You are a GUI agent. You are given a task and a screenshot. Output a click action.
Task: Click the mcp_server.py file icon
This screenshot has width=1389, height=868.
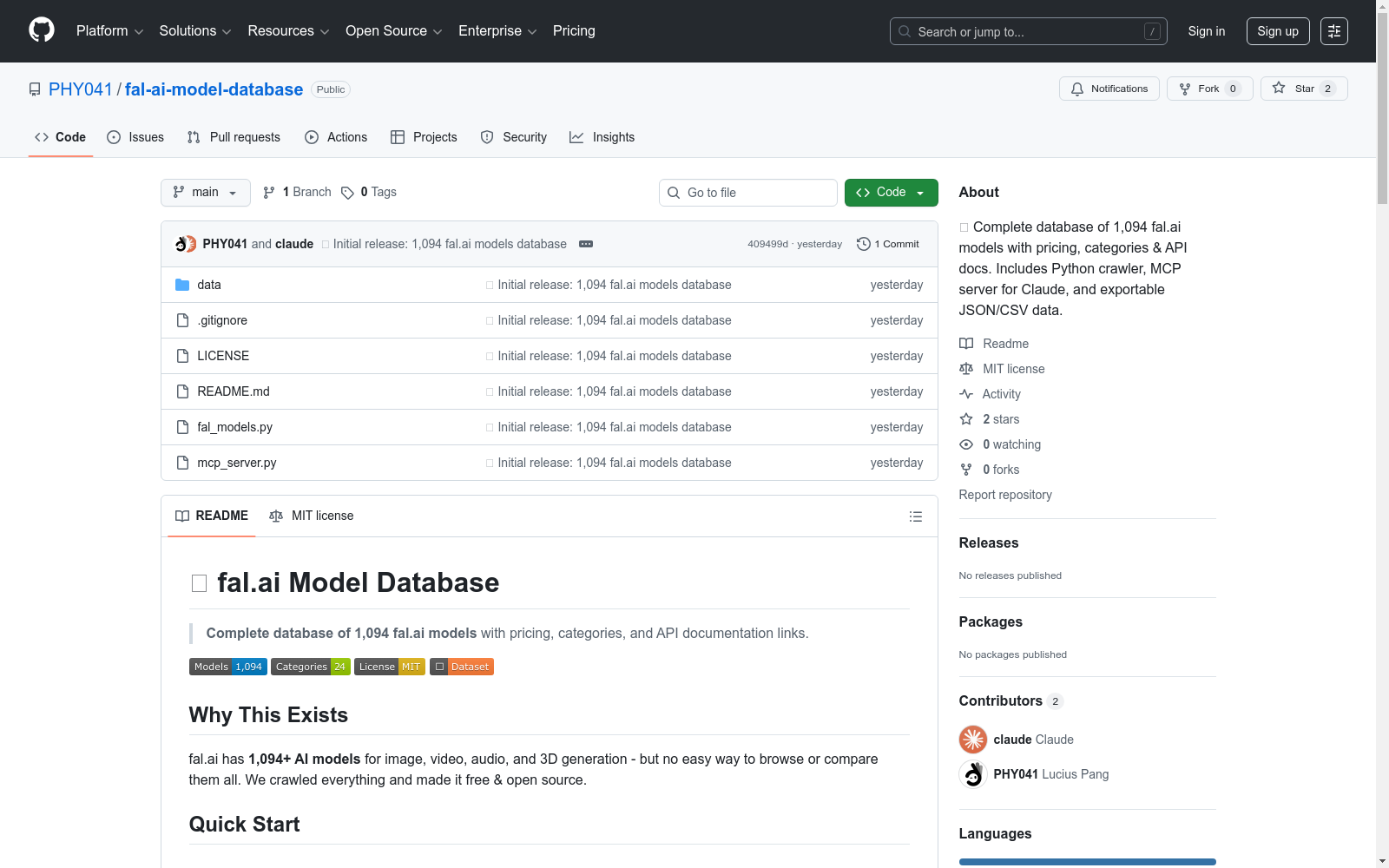click(182, 463)
